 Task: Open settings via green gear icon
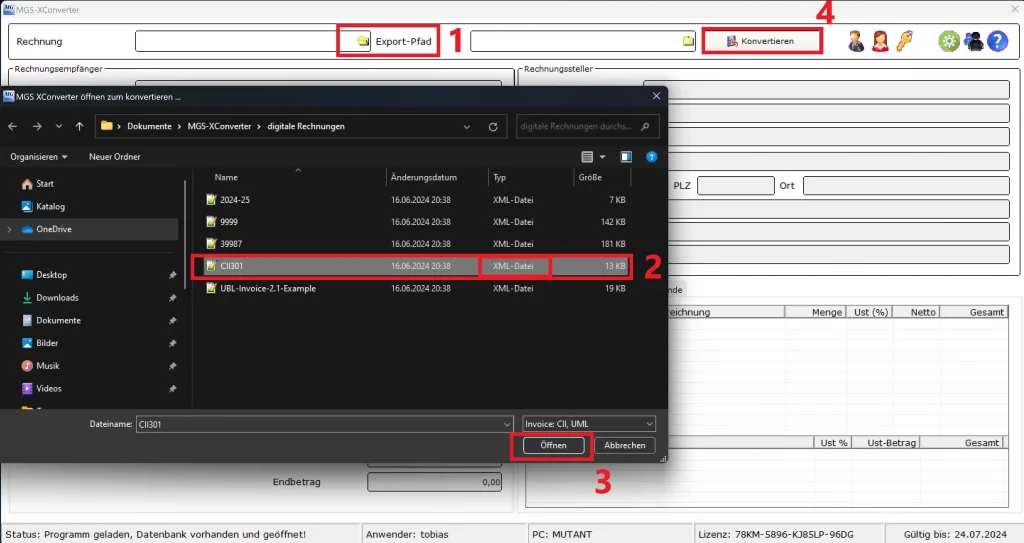pyautogui.click(x=948, y=41)
